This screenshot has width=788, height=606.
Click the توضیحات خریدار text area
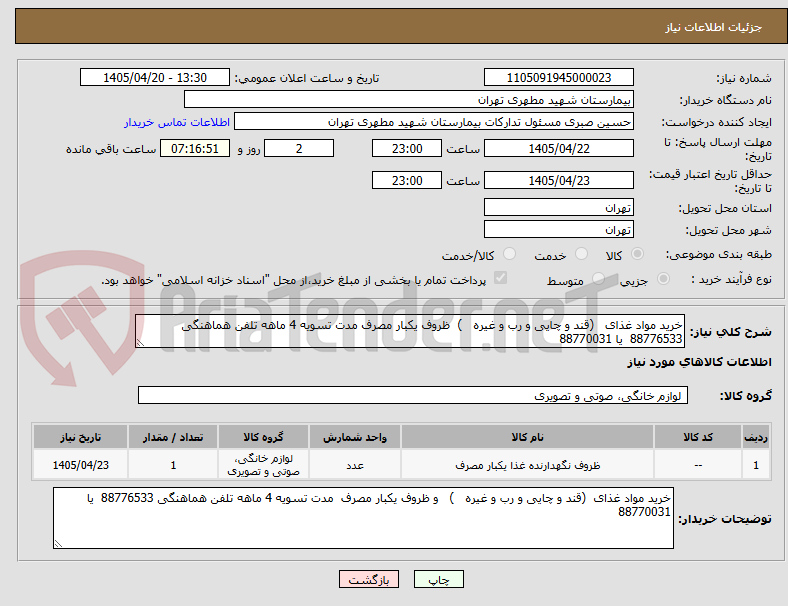(x=363, y=518)
